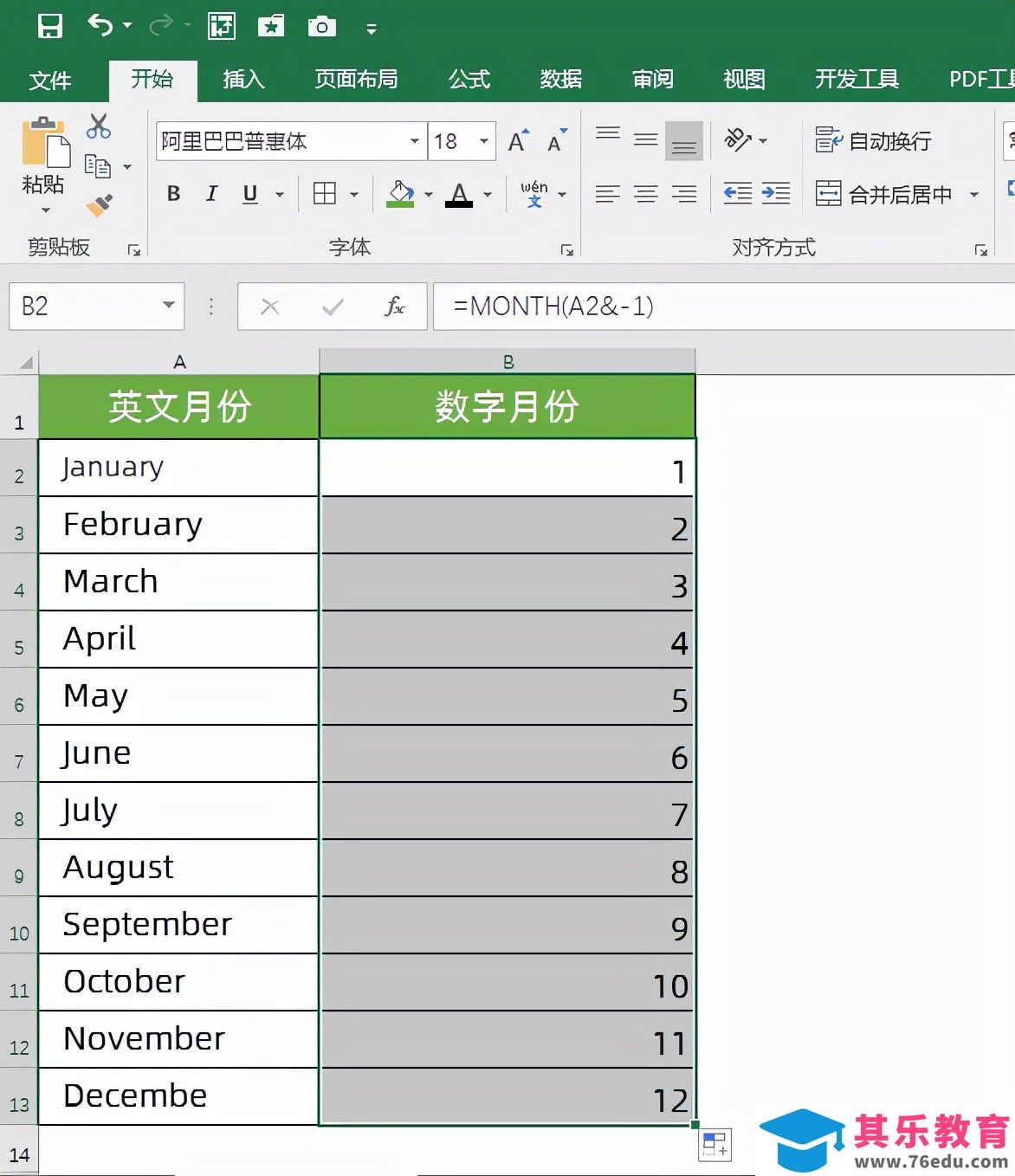Toggle Italic formatting
Viewport: 1015px width, 1176px height.
[211, 194]
